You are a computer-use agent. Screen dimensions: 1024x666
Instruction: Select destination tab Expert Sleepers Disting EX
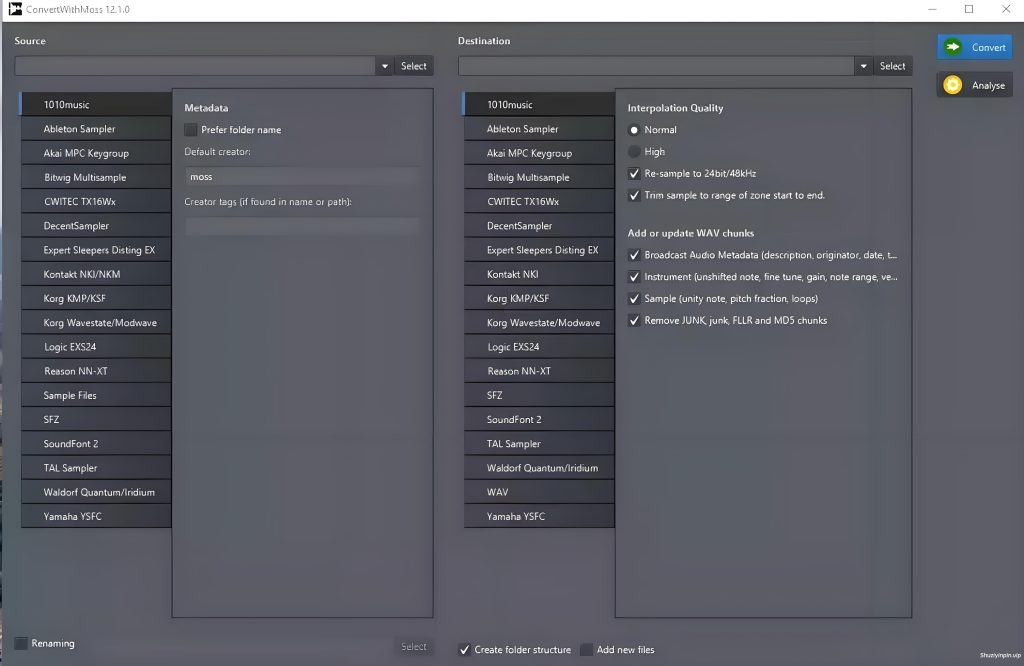(x=539, y=249)
